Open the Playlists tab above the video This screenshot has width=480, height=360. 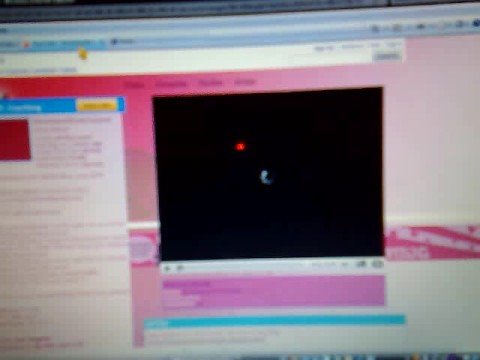tap(210, 83)
